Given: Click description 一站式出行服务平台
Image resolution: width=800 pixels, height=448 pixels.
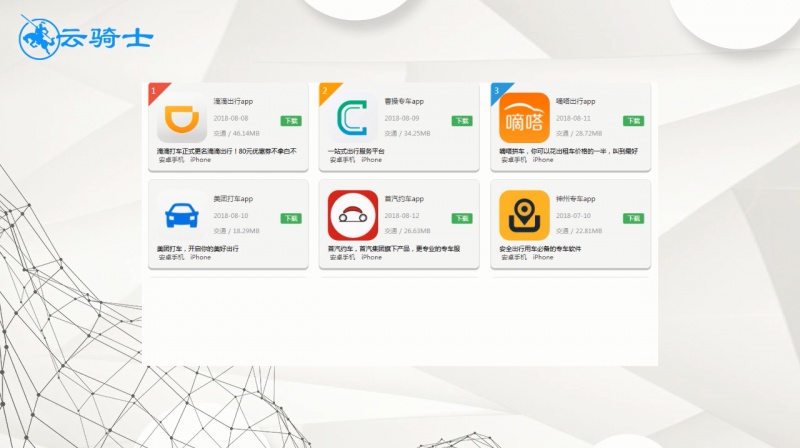Looking at the screenshot, I should tap(356, 151).
